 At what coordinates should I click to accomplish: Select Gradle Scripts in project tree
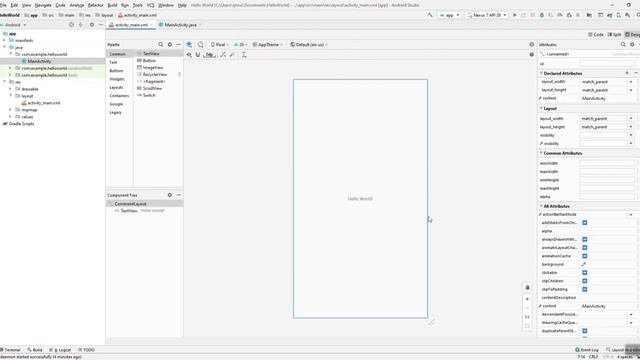click(21, 124)
